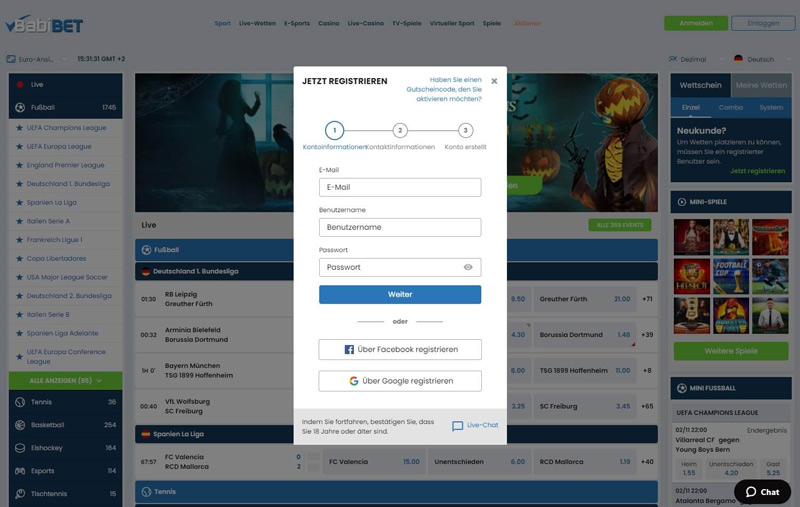Viewport: 800px width, 507px height.
Task: Select Unentschieden odds 6.00
Action: point(480,462)
